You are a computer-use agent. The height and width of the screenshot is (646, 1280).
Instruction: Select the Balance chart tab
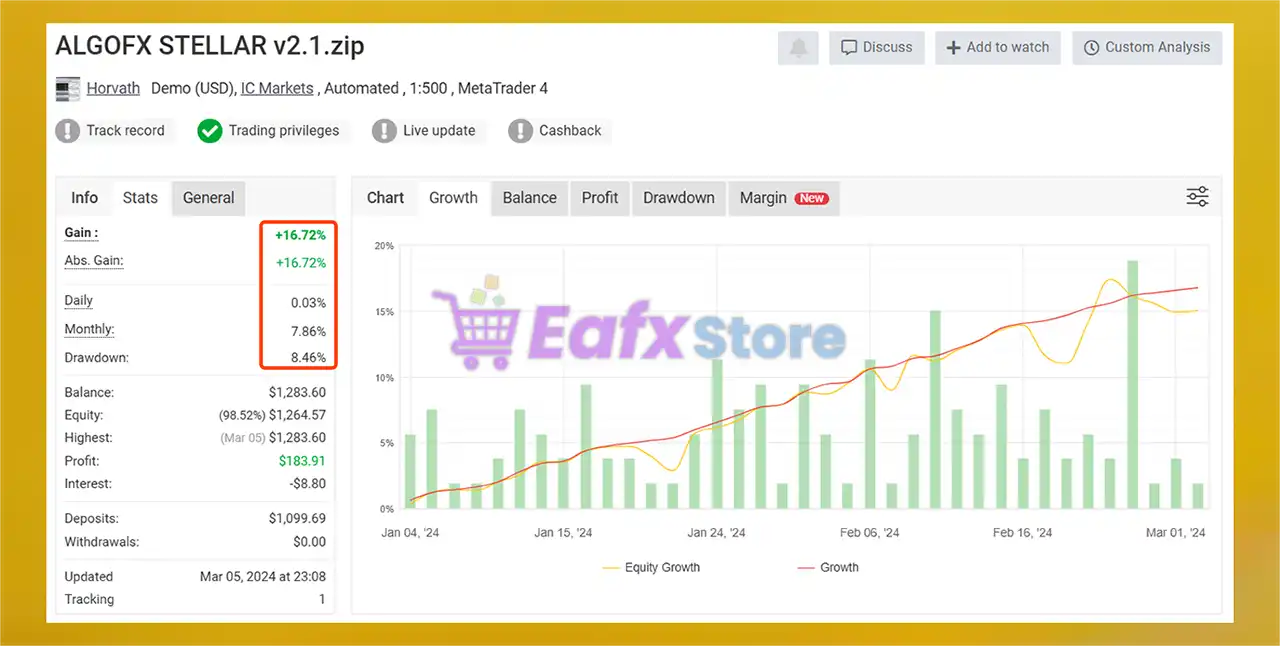pyautogui.click(x=529, y=198)
